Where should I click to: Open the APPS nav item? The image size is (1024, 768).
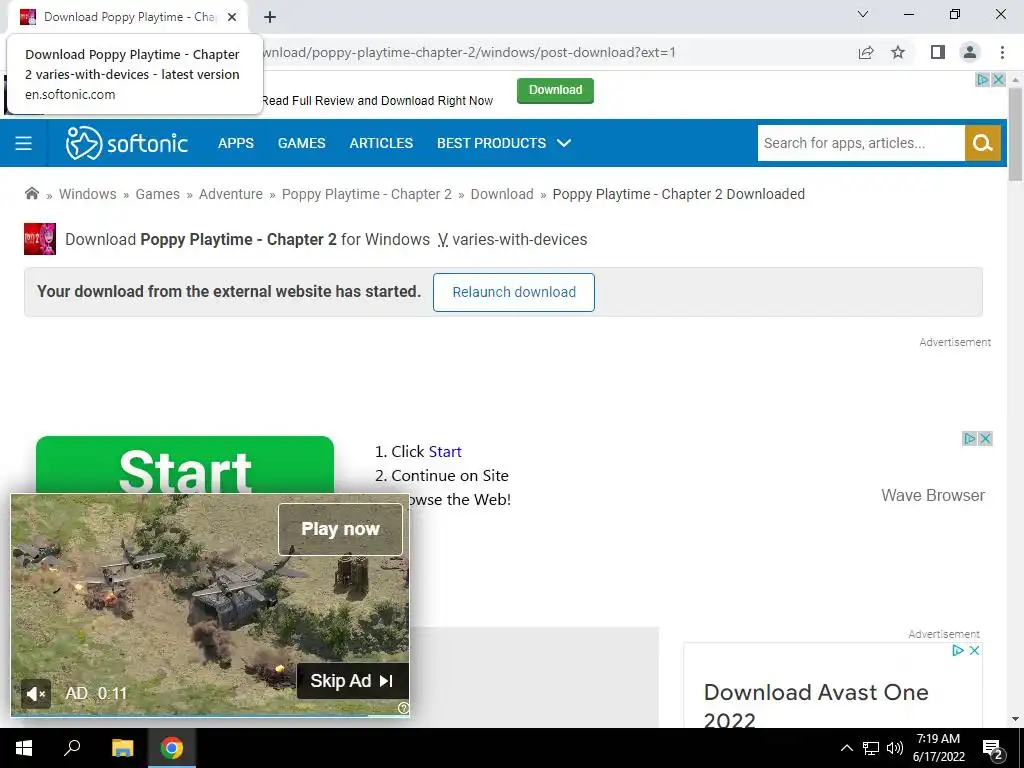point(236,143)
